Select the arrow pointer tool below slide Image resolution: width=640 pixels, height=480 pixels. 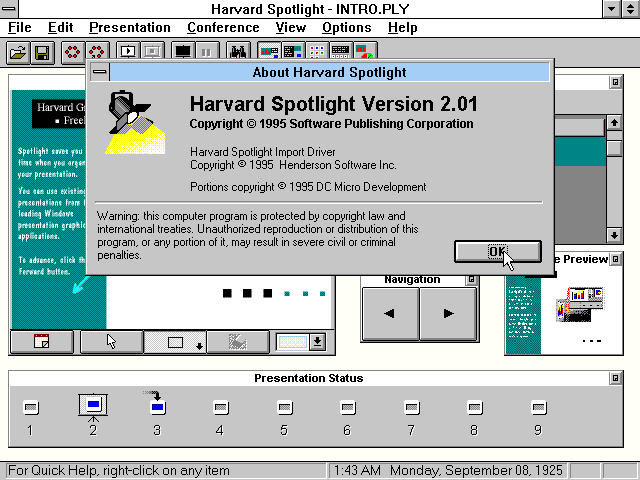pyautogui.click(x=112, y=342)
